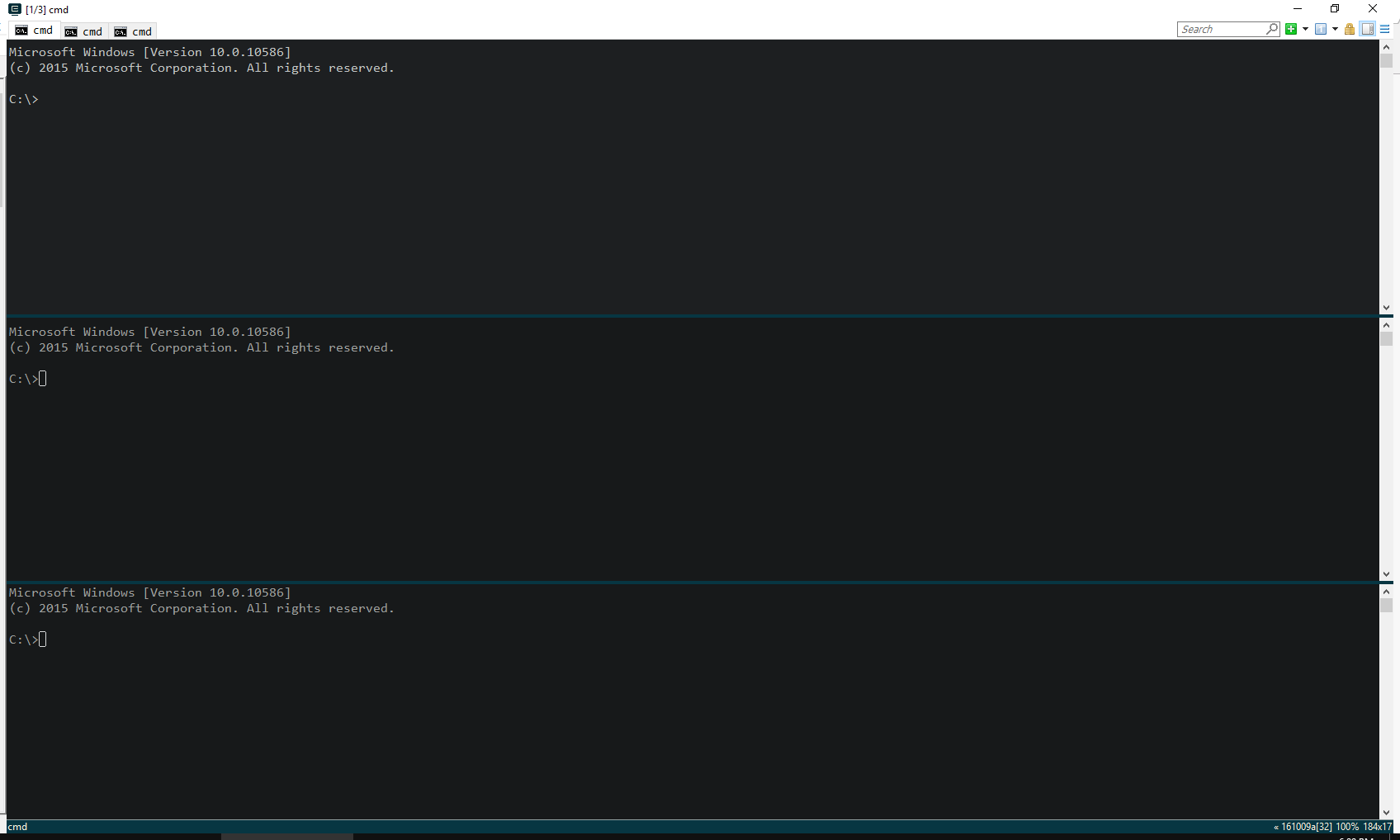The image size is (1400, 840).
Task: Click the green plus new console icon
Action: pyautogui.click(x=1291, y=29)
